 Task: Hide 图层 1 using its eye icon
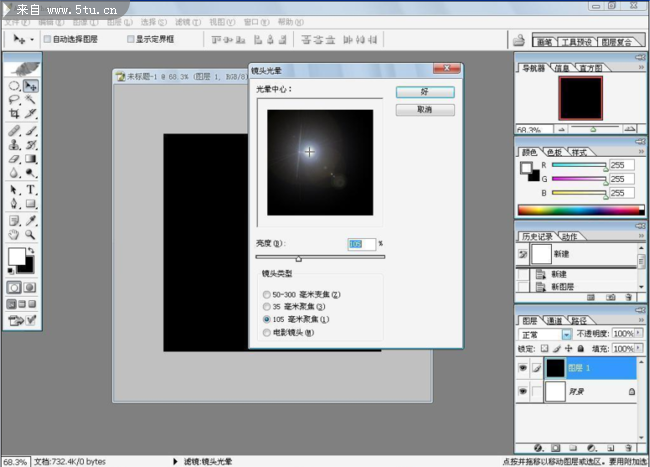[524, 368]
